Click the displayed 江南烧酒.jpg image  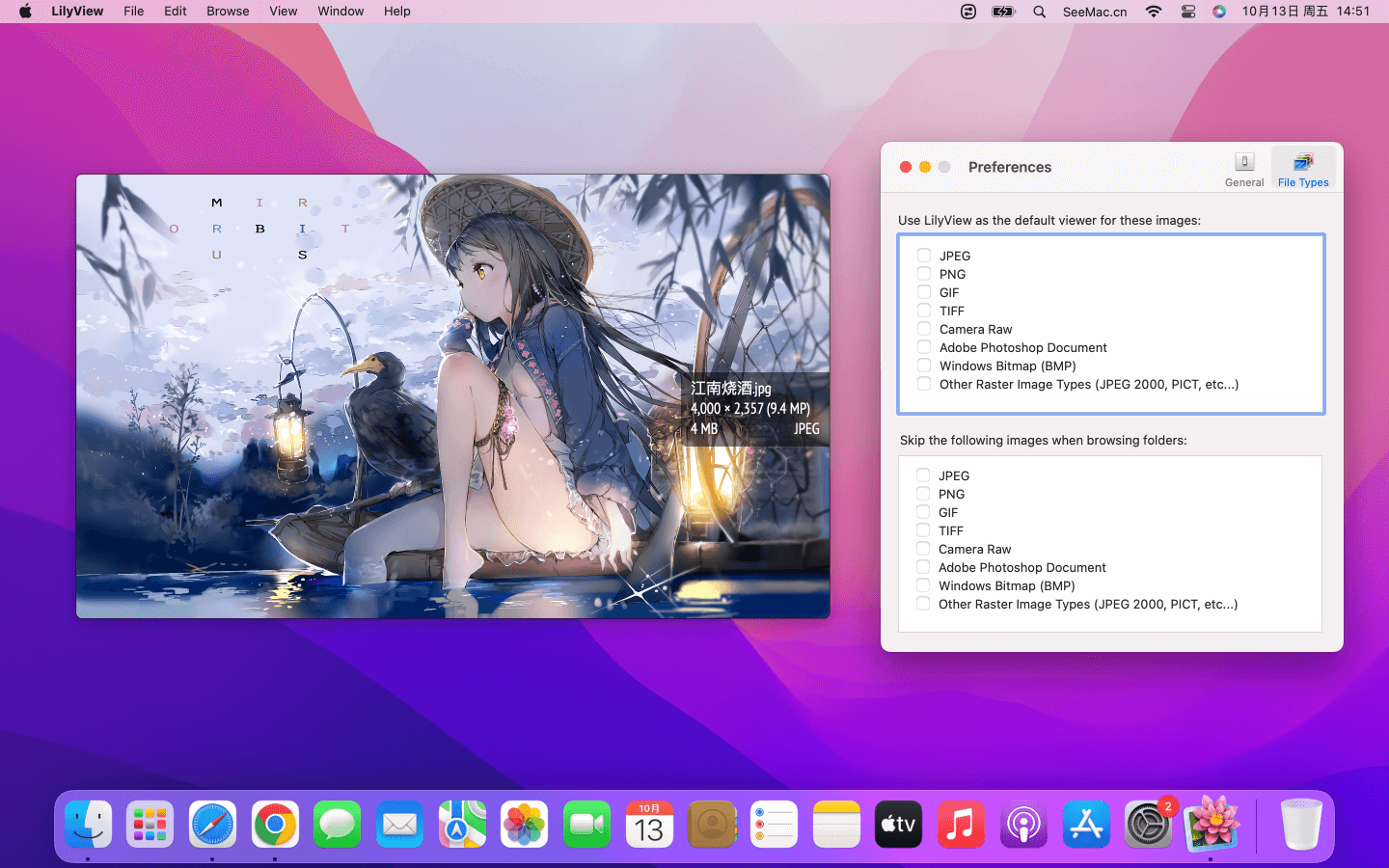[453, 396]
